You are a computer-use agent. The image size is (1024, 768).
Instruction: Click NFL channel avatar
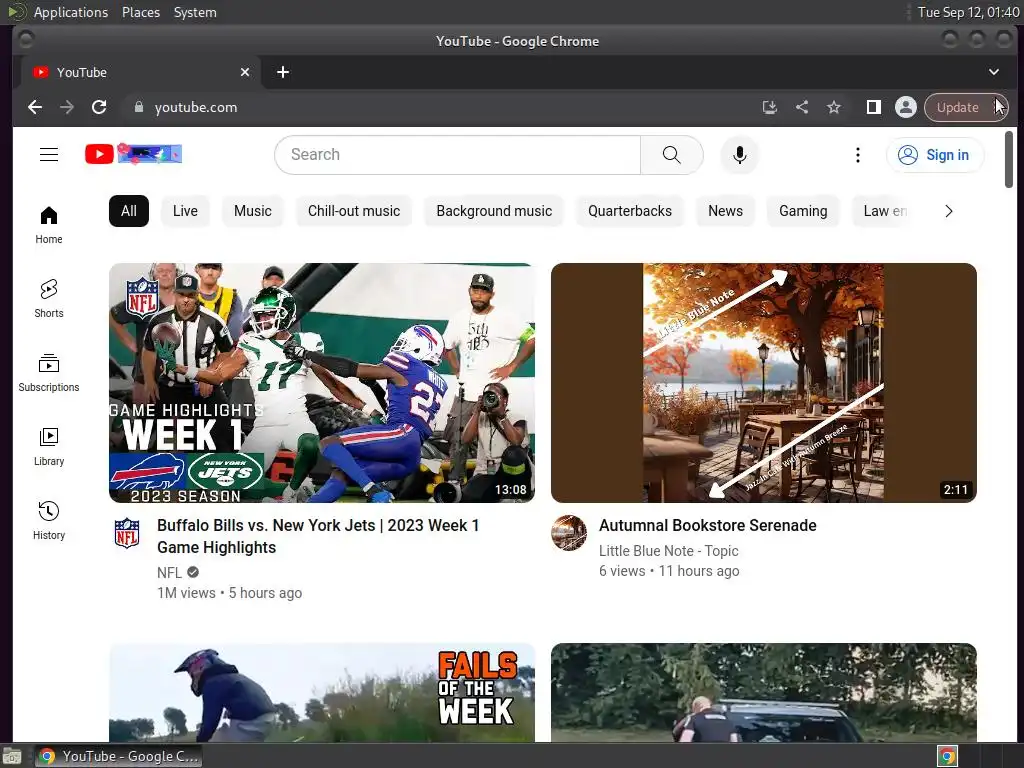click(127, 532)
